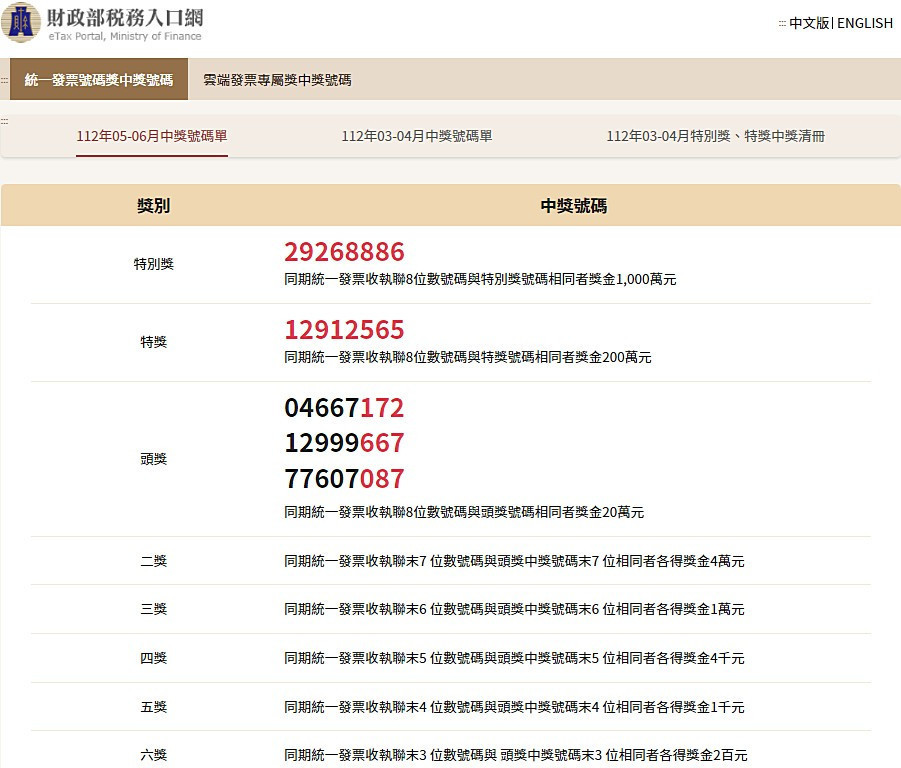This screenshot has height=768, width=901.
Task: Click the first prize number 12999667
Action: pos(344,443)
